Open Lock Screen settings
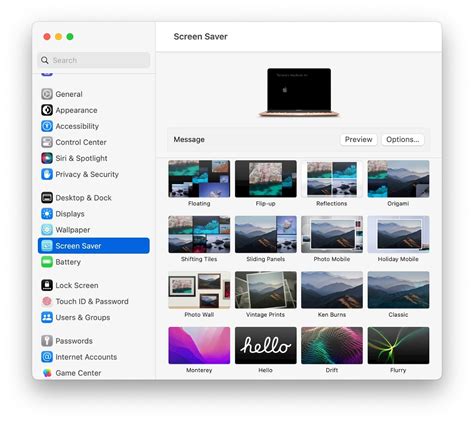 pyautogui.click(x=94, y=285)
